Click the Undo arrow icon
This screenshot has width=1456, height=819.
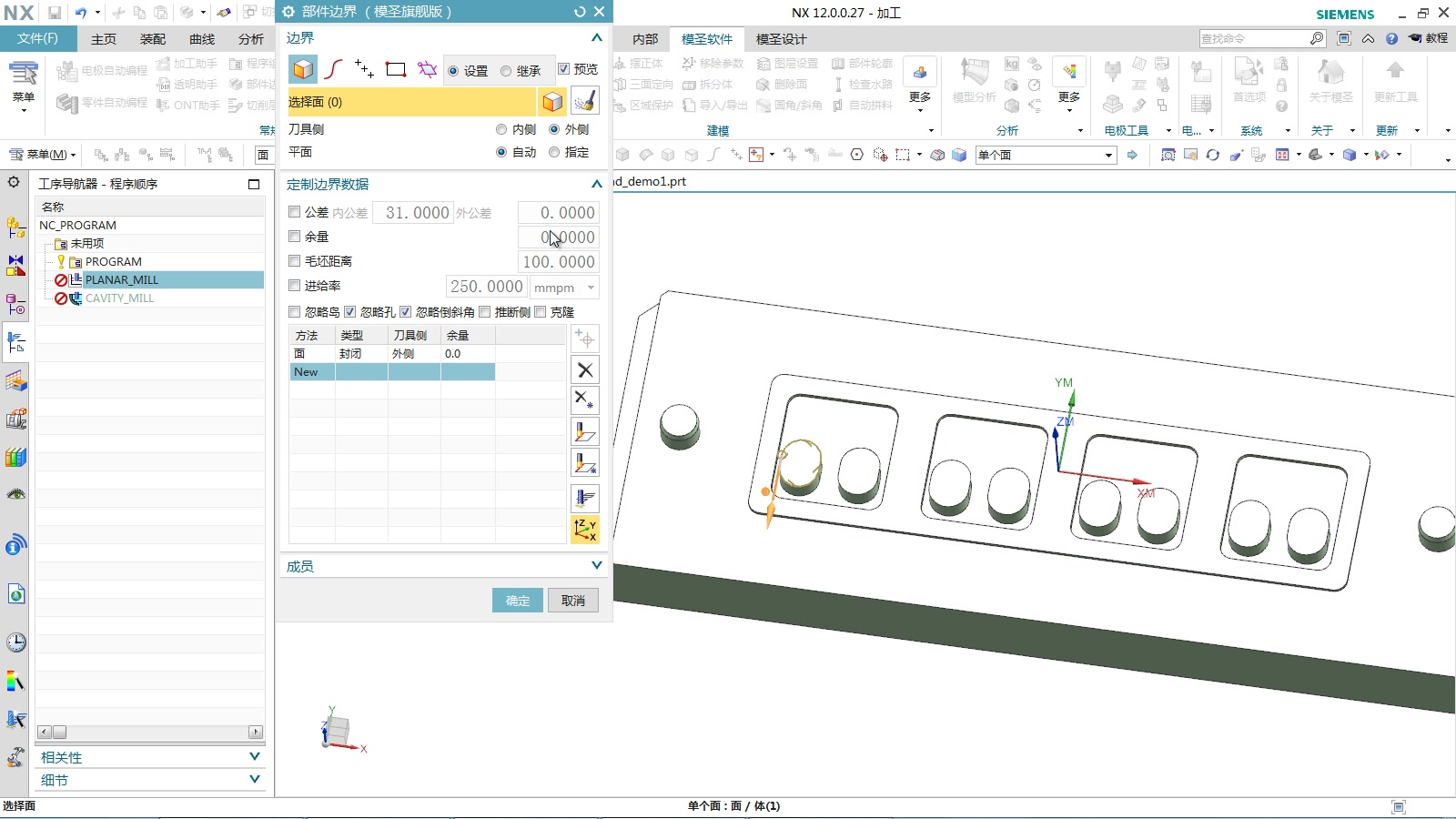click(80, 13)
